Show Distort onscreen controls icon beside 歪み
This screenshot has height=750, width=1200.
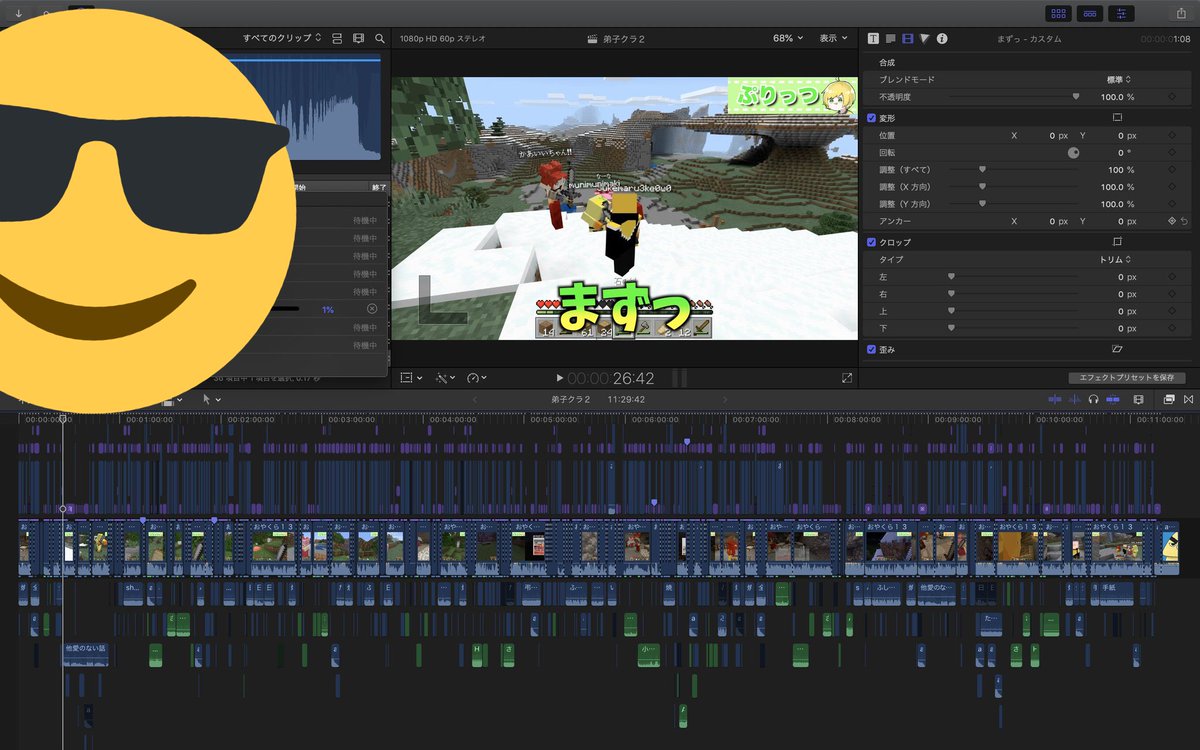(1117, 349)
